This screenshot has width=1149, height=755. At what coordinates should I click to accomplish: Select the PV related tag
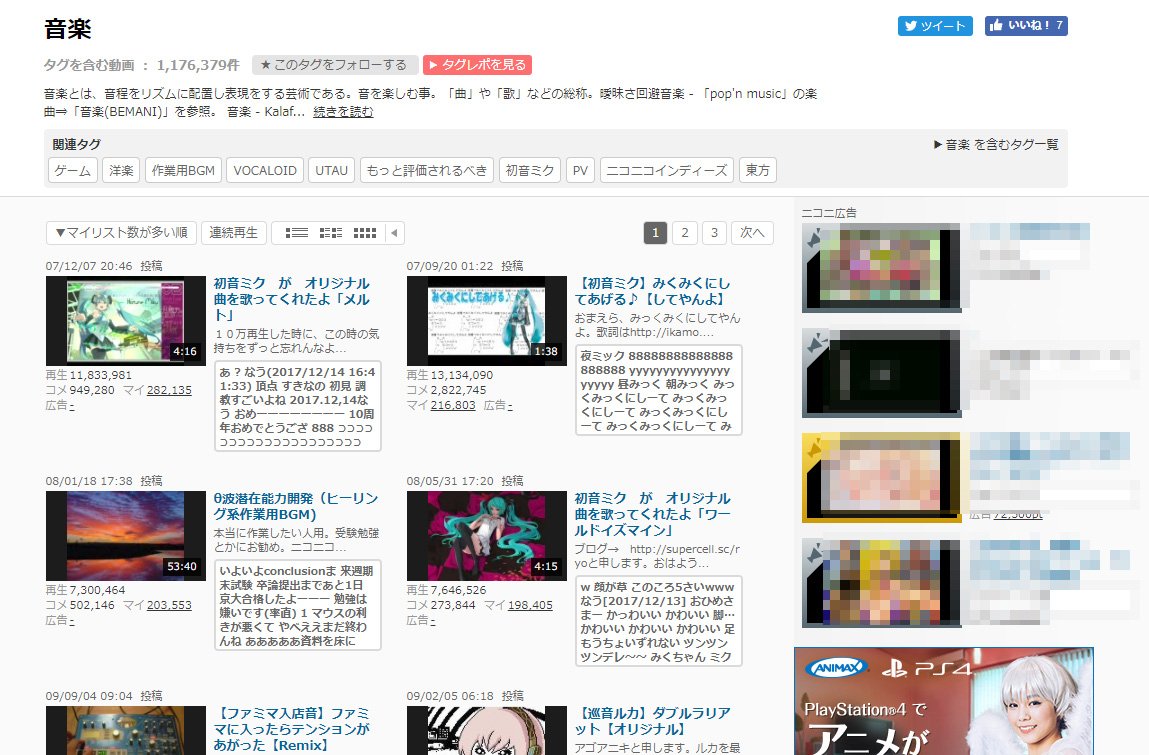point(580,171)
